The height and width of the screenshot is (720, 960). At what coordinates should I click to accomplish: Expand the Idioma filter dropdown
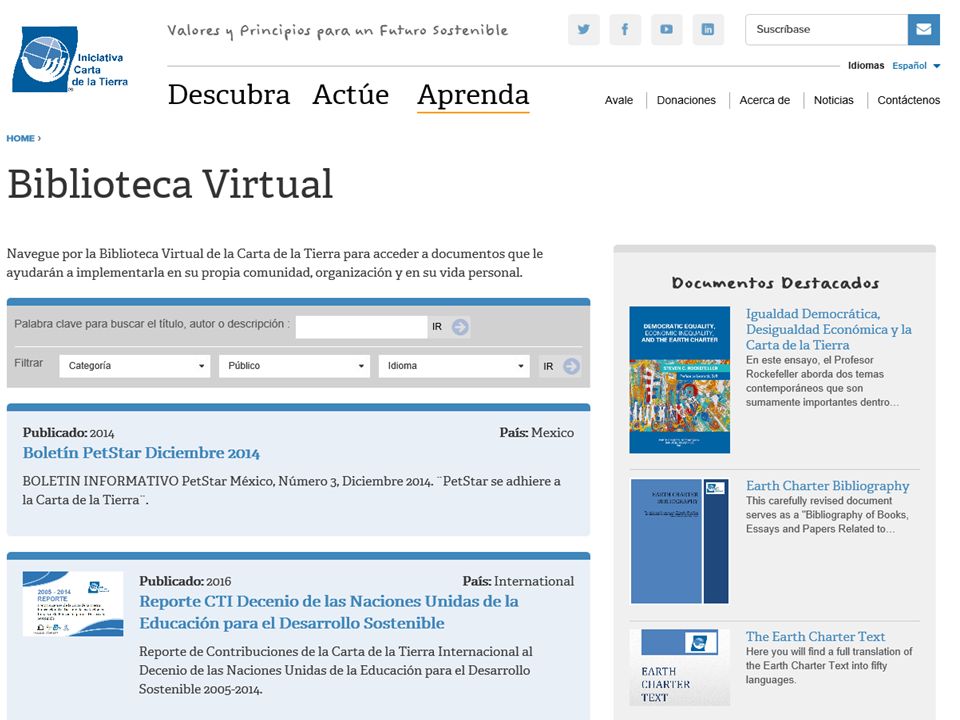[x=454, y=366]
